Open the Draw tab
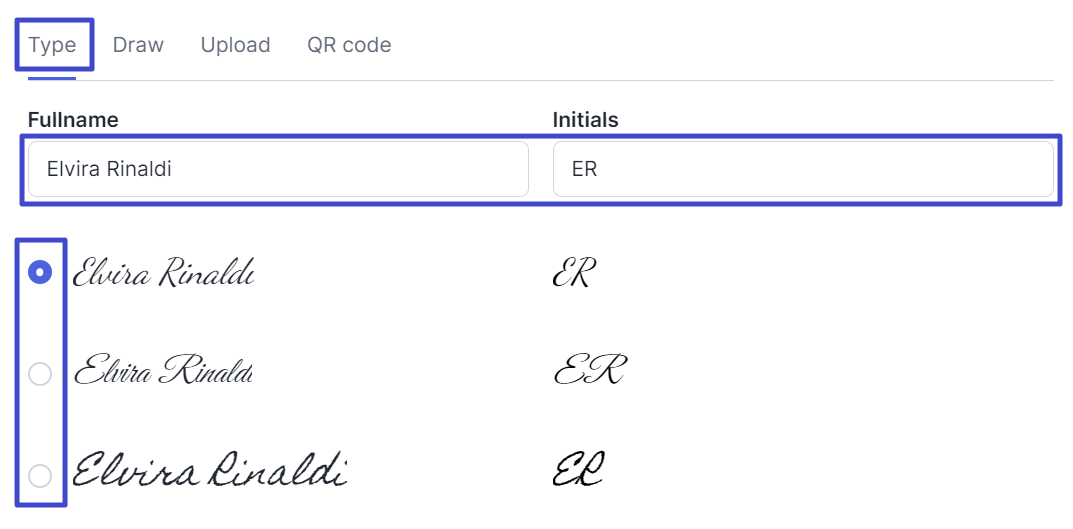This screenshot has height=529, width=1073. tap(138, 45)
